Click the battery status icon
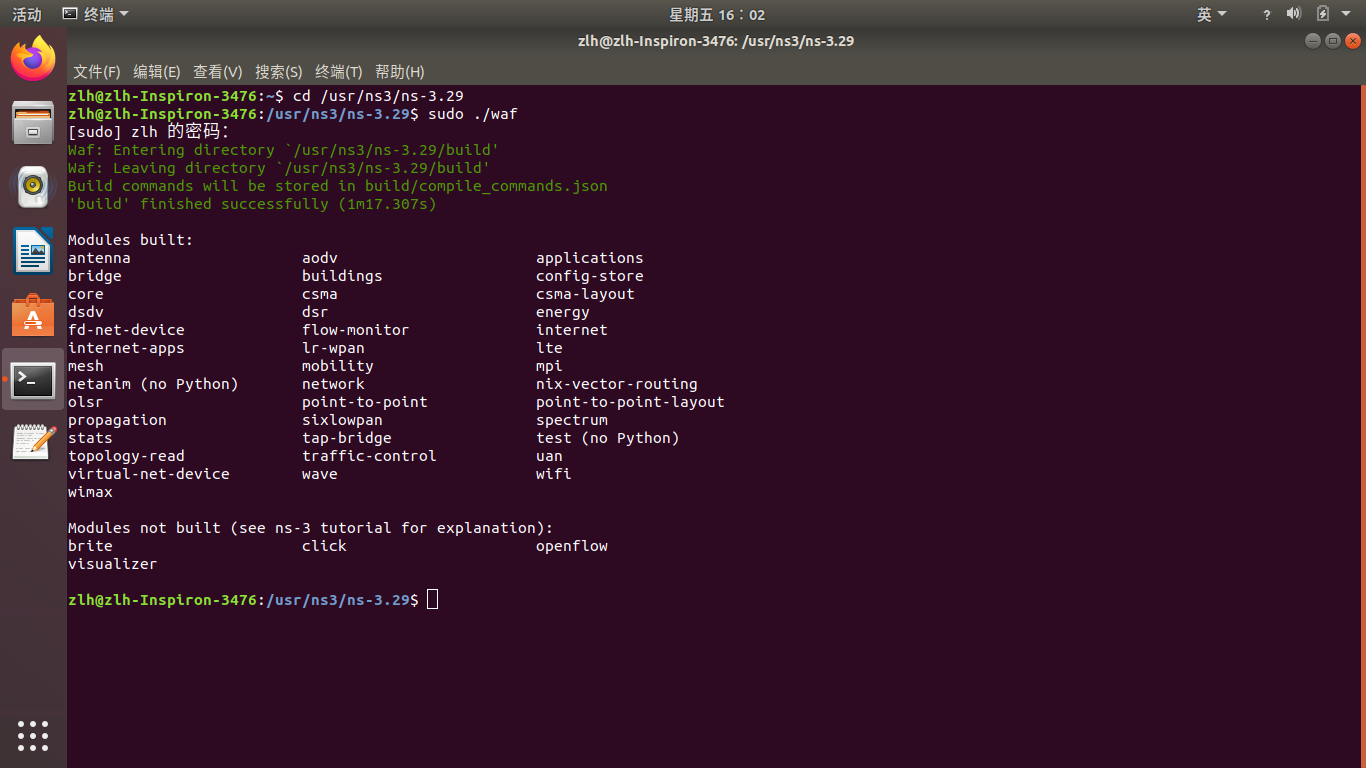 tap(1322, 14)
